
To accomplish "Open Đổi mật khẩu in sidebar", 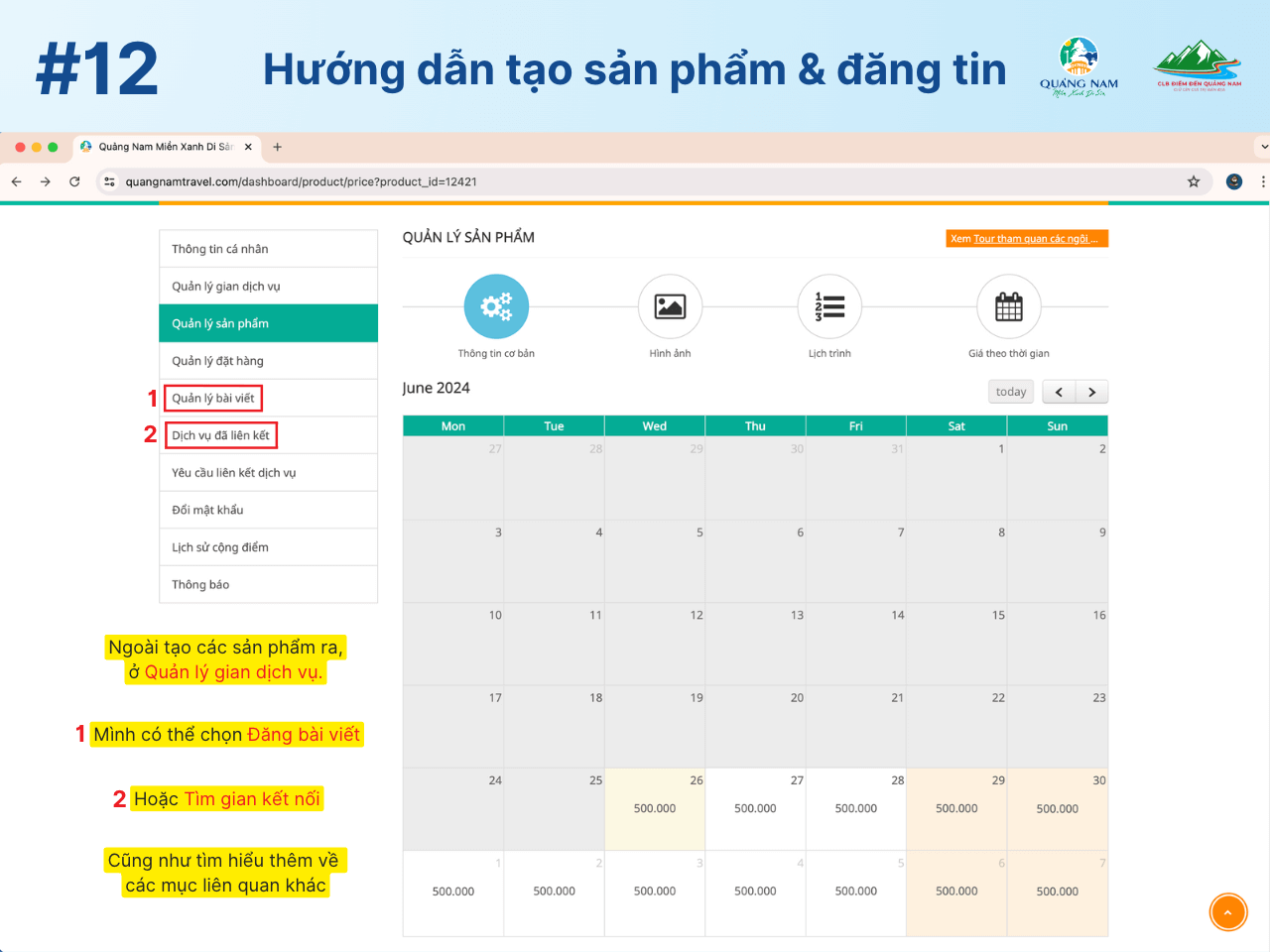I will 207,510.
